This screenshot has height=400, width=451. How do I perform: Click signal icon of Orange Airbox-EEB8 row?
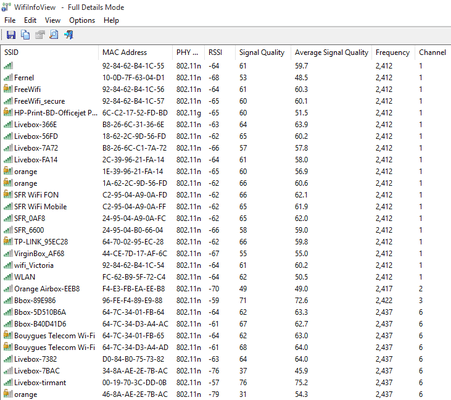[8, 289]
